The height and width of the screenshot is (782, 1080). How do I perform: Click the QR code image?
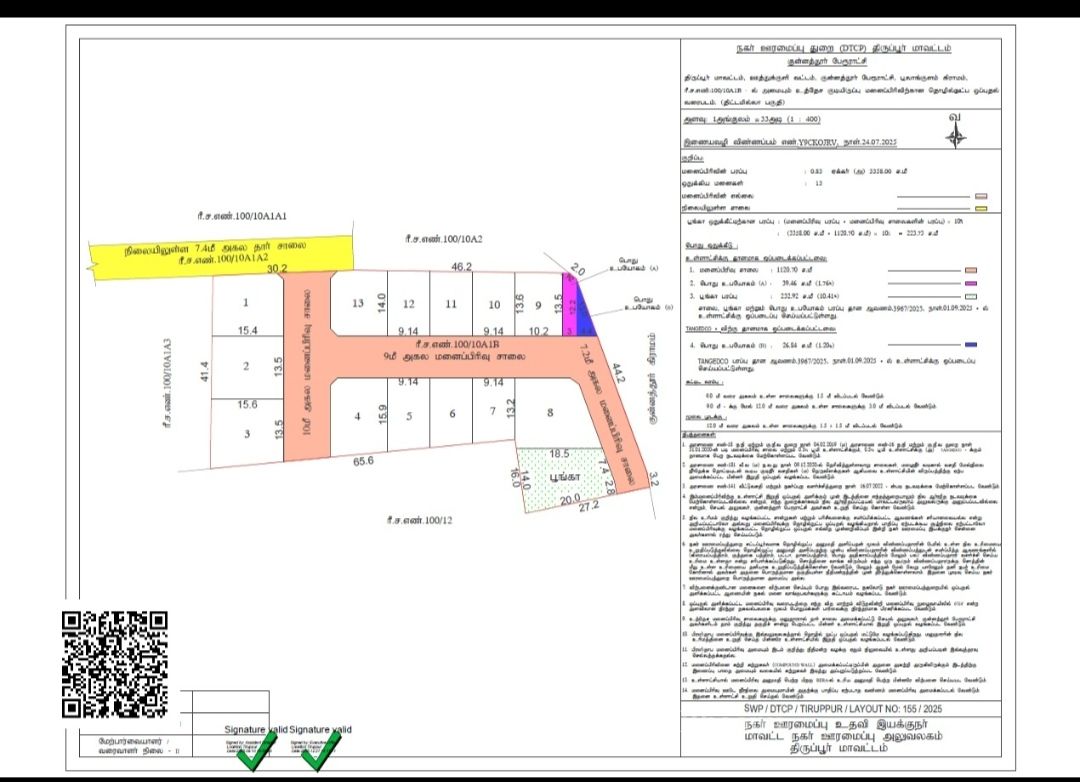click(x=114, y=664)
